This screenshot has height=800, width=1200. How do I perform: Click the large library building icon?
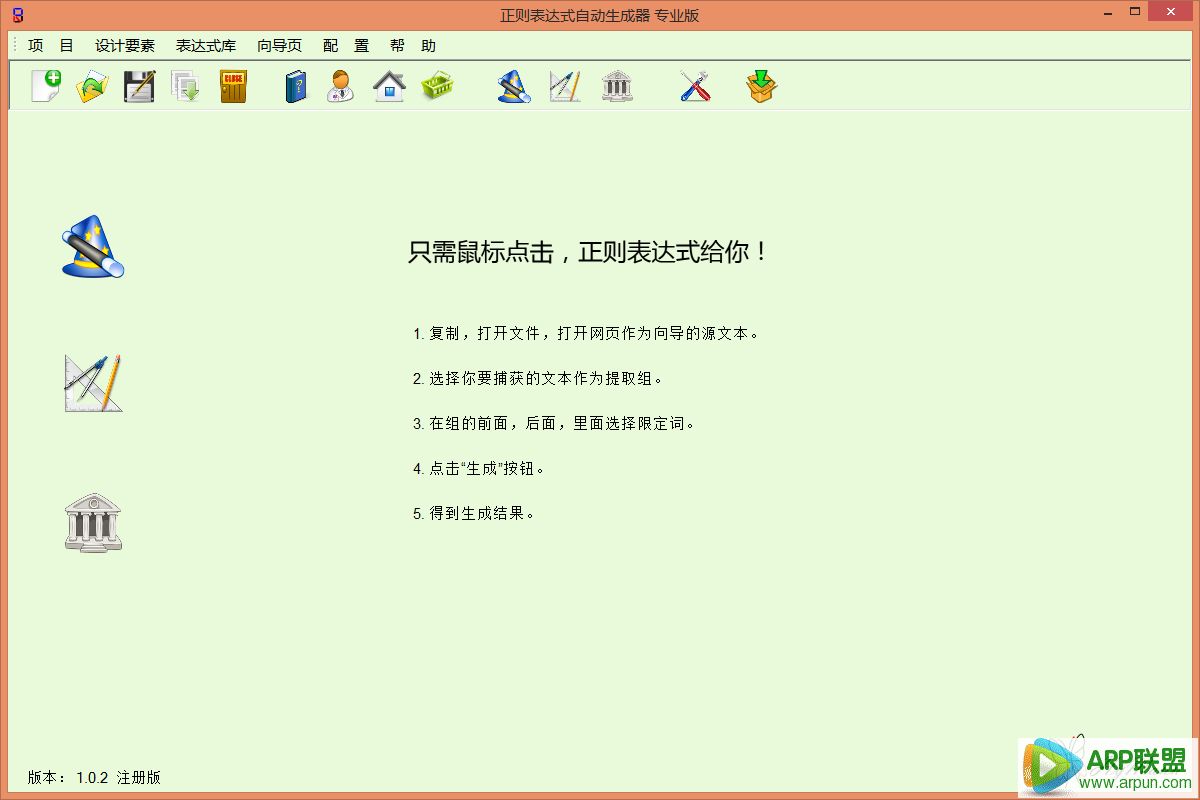point(93,521)
